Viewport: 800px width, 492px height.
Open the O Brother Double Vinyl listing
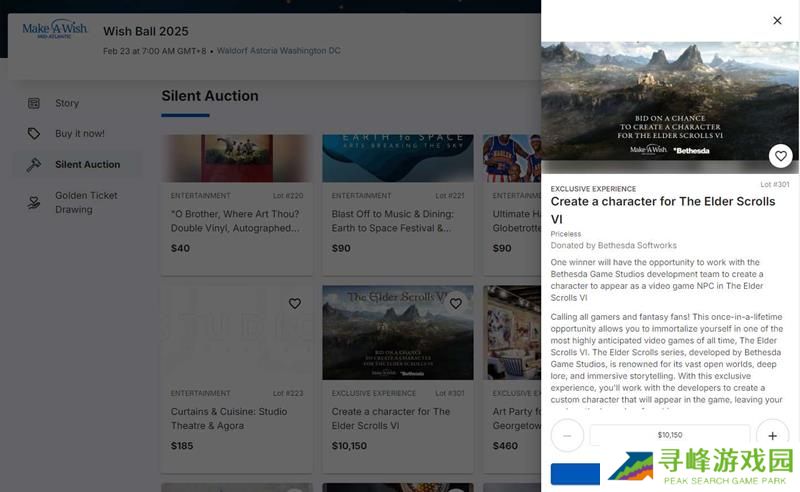236,221
